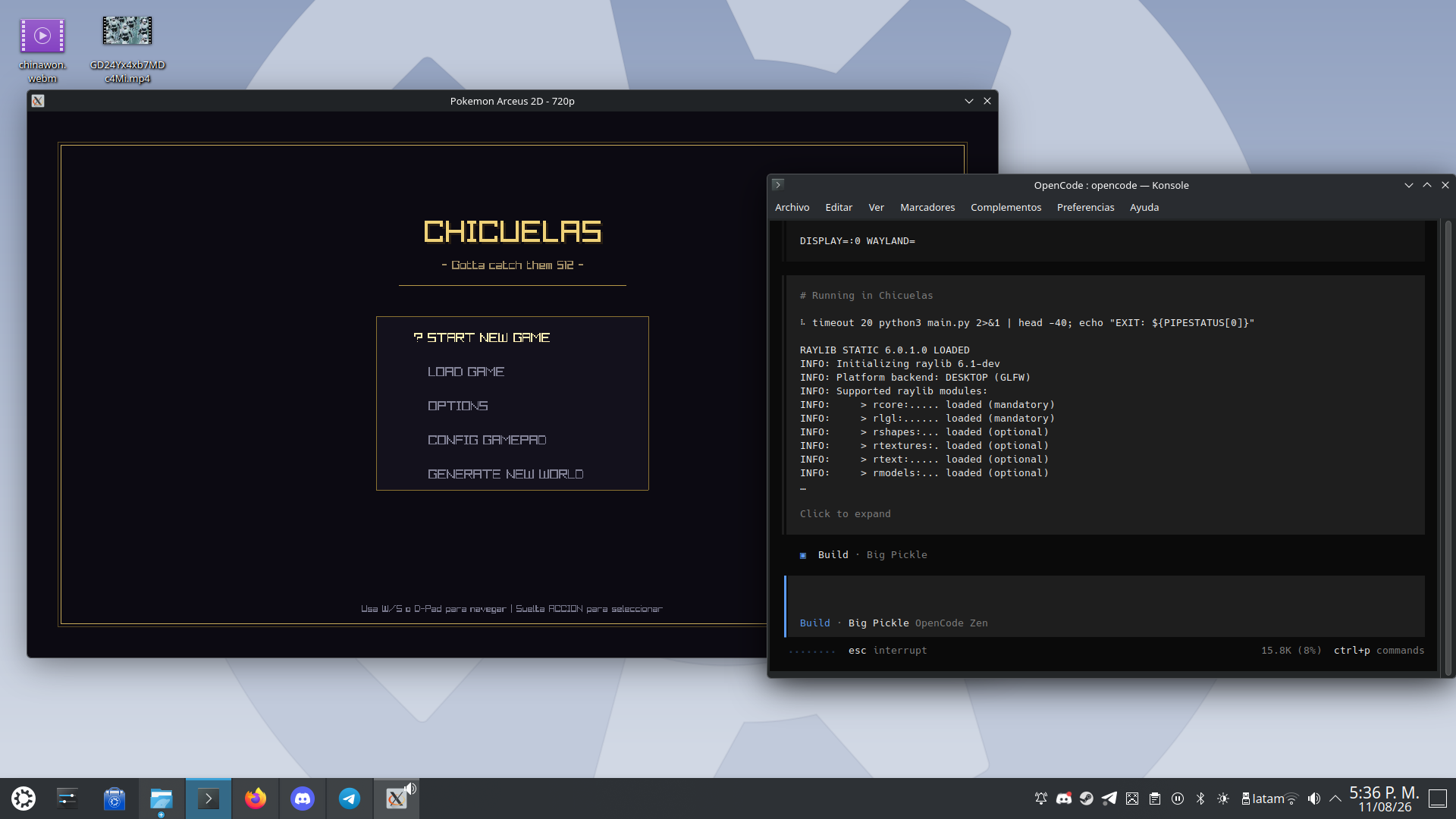
Task: Open the Konsole Editar menu
Action: 839,207
